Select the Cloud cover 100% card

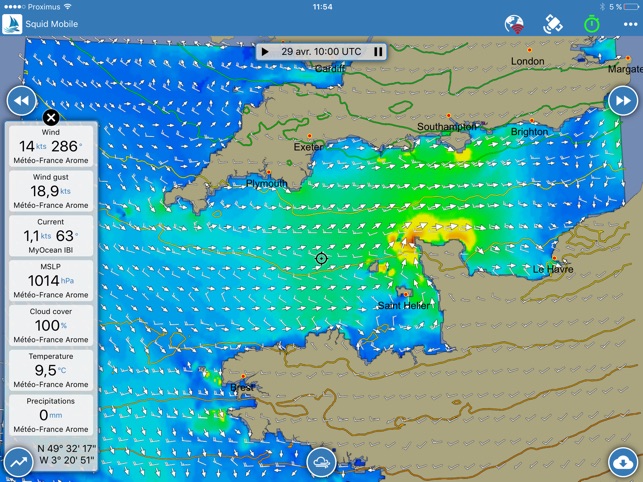51,325
